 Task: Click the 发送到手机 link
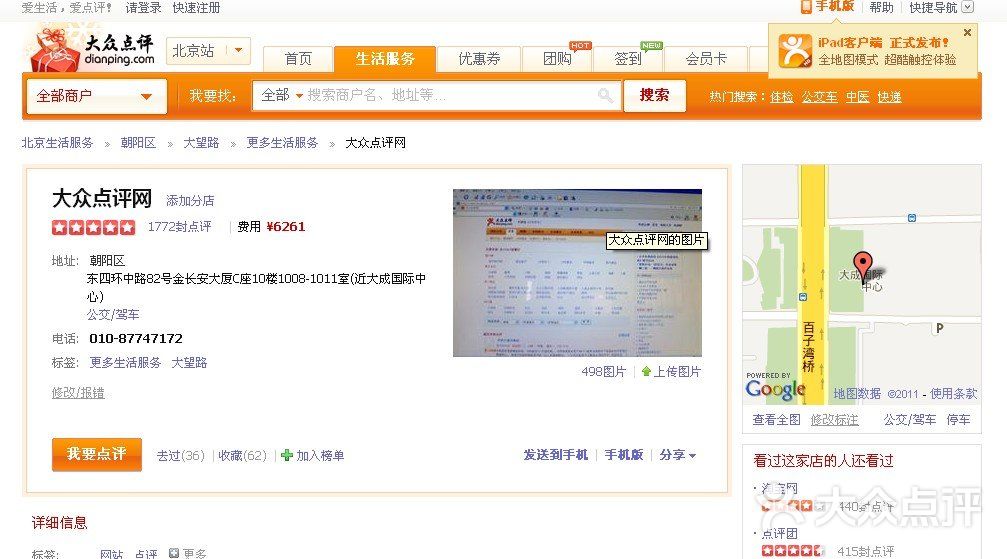(x=556, y=455)
